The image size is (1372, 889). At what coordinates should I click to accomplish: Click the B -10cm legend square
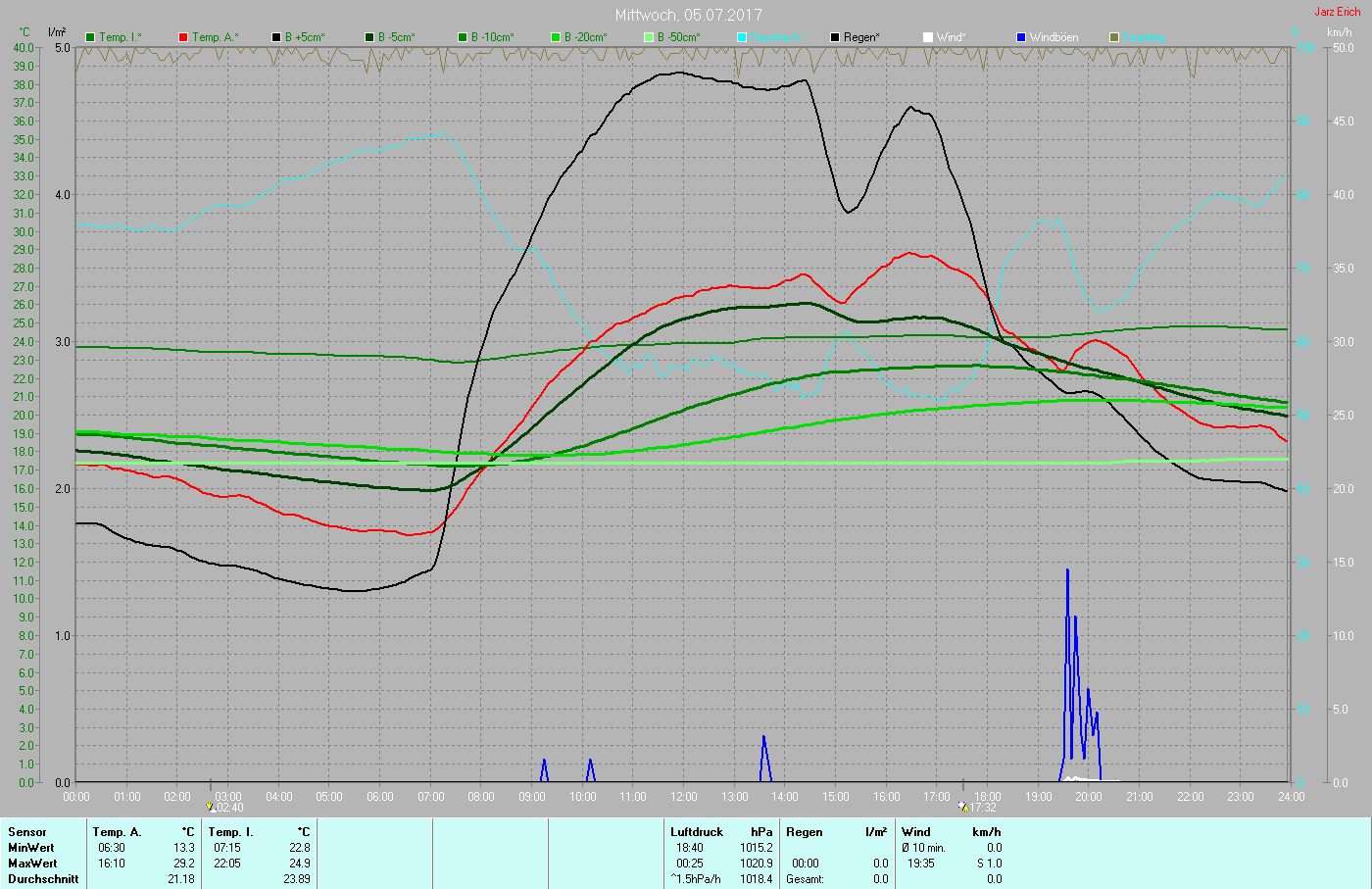(463, 37)
